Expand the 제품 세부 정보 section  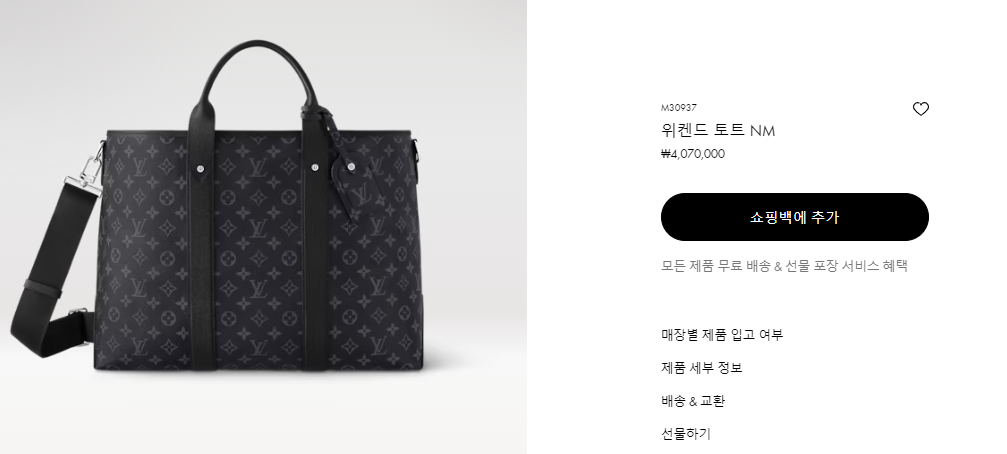pyautogui.click(x=702, y=368)
